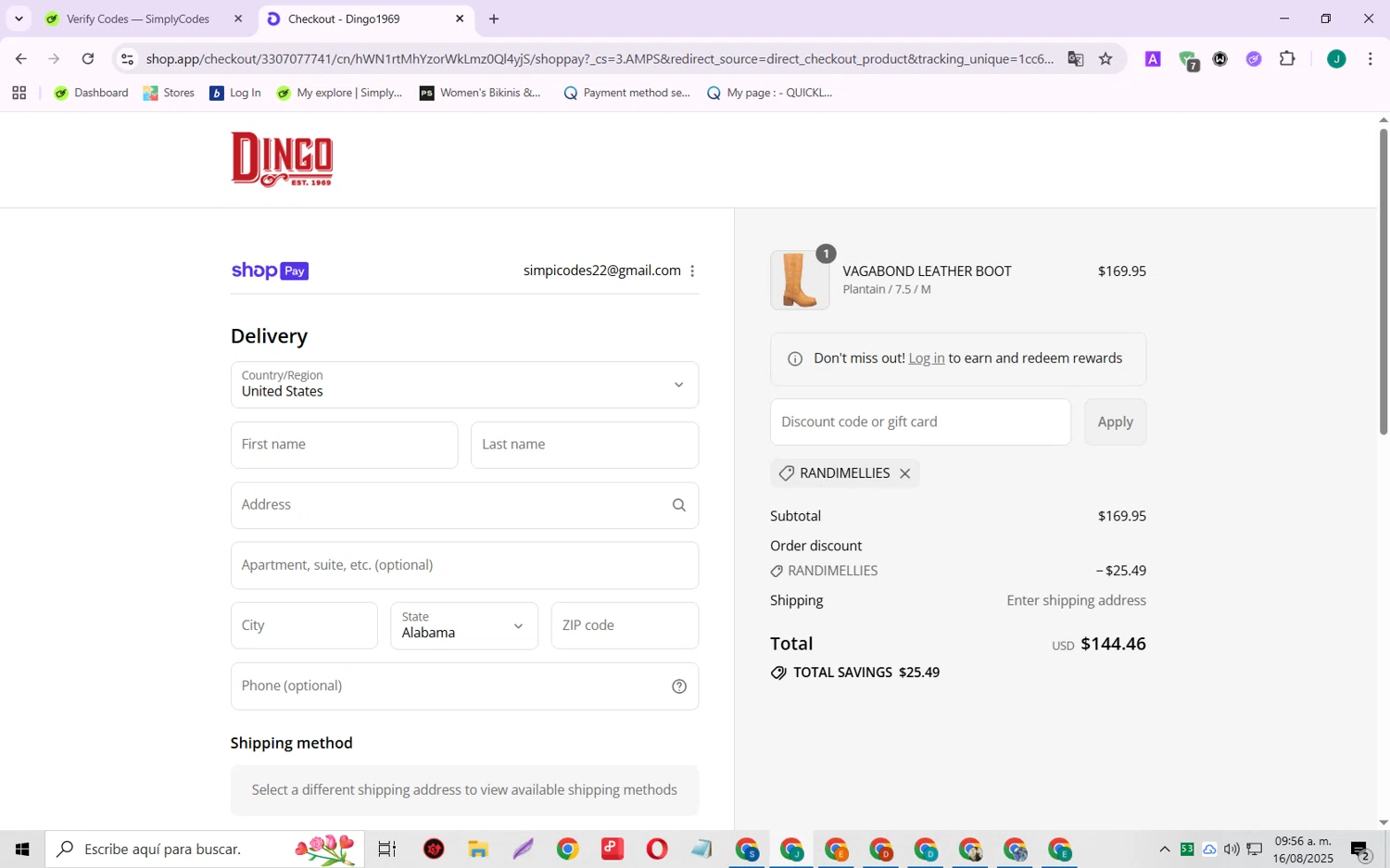
Task: Close the Checkout Dingo1969 tab
Action: click(460, 19)
